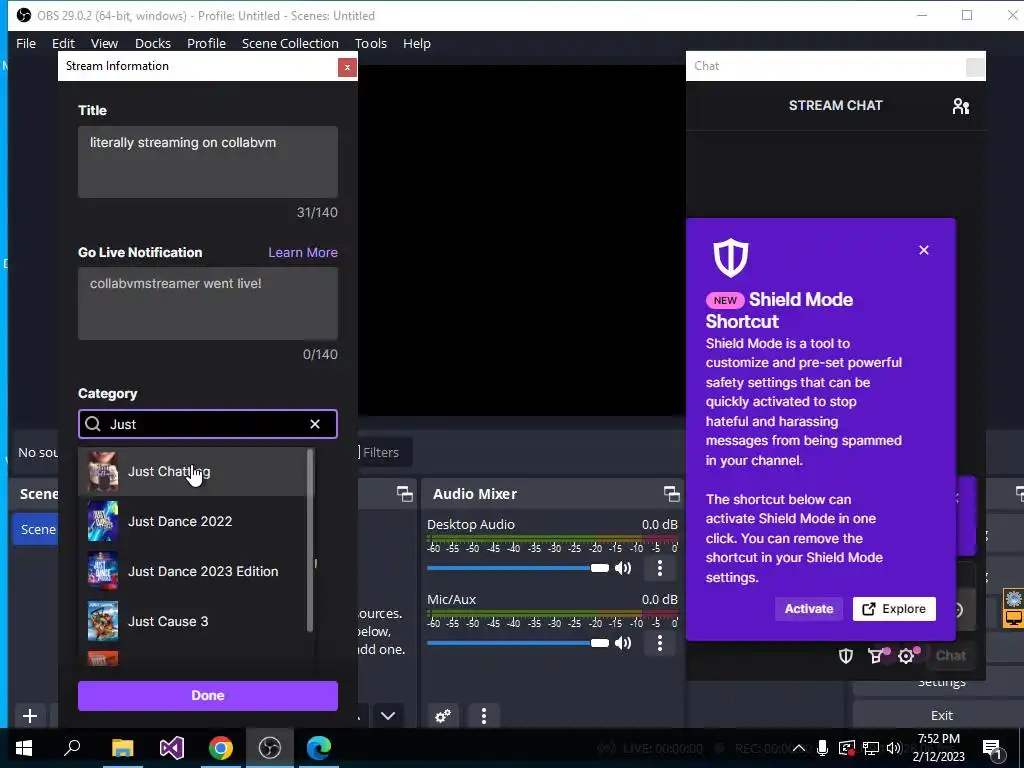Open Desktop Audio options menu
Screen dimensions: 1024x768
[660, 568]
